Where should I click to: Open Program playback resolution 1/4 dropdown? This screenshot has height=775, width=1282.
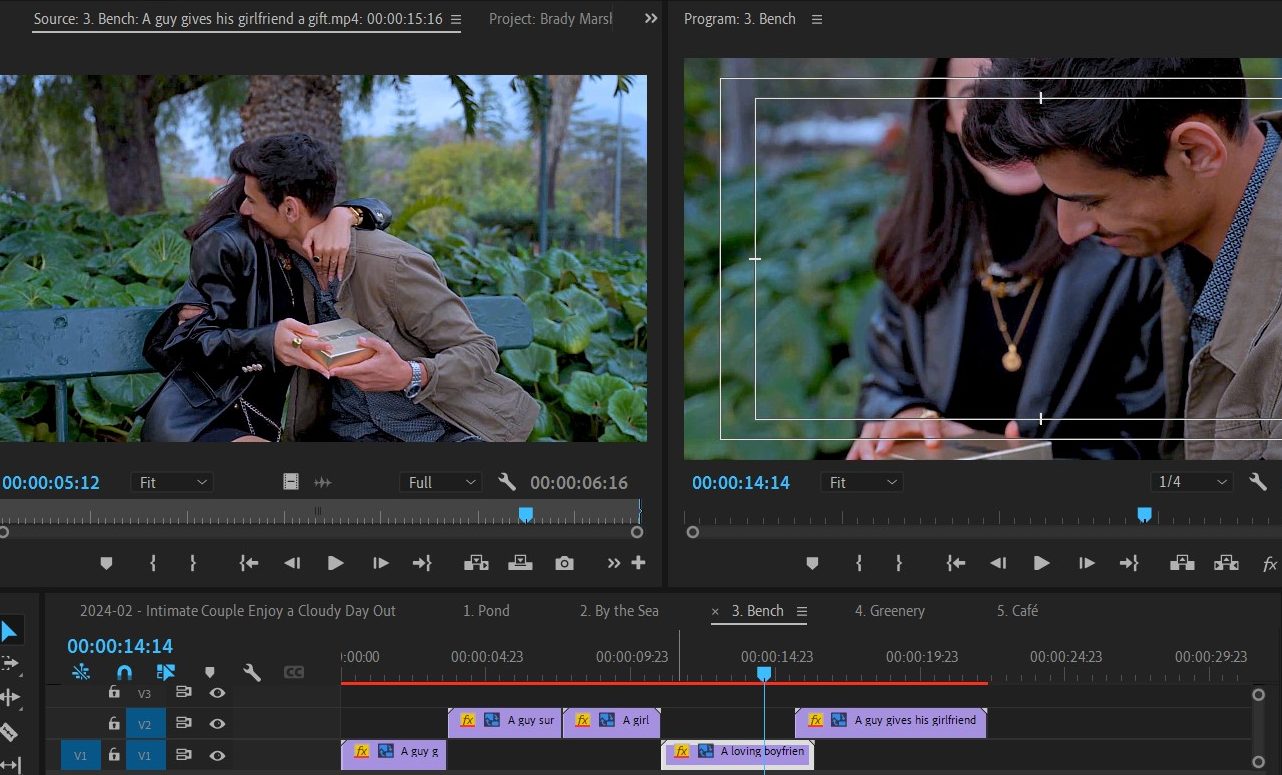click(x=1191, y=482)
